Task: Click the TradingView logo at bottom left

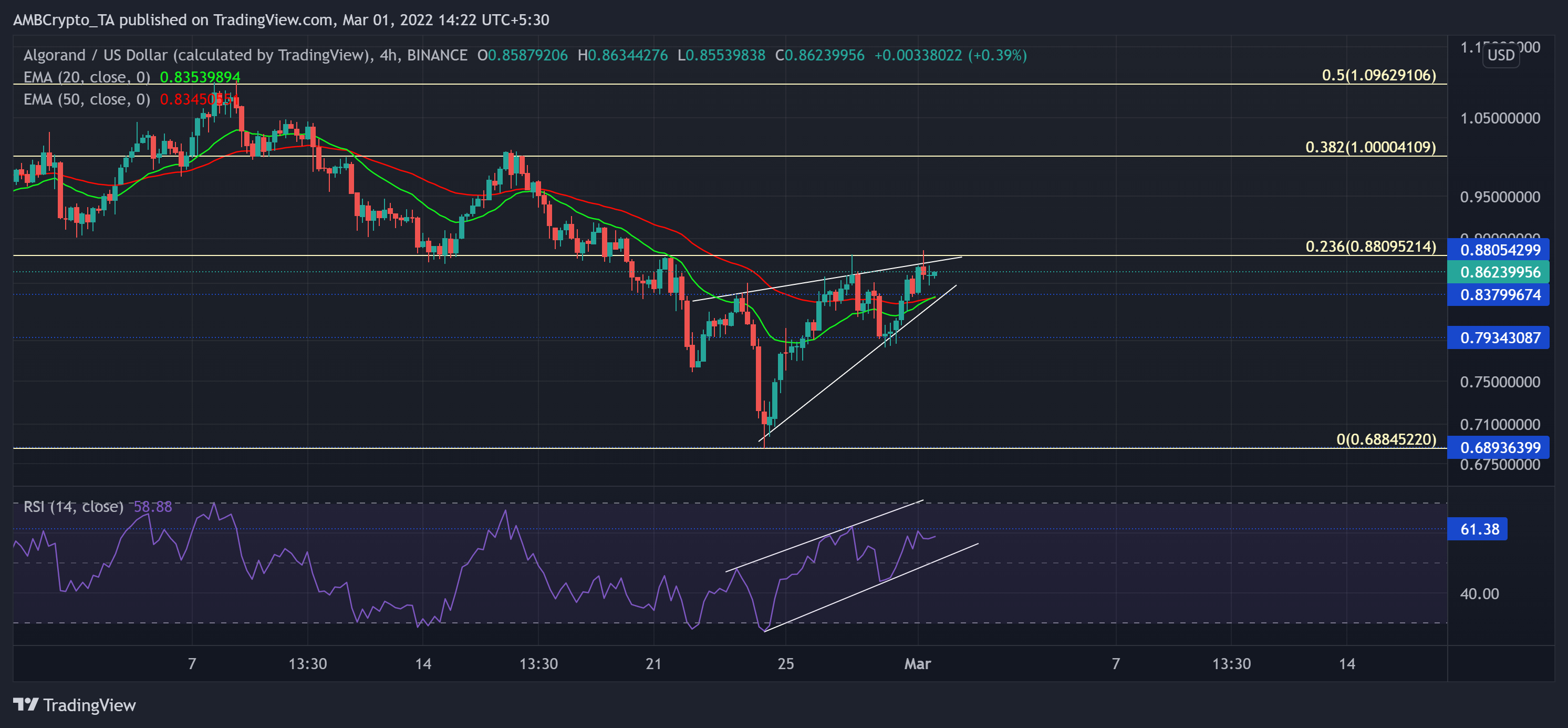Action: coord(74,705)
